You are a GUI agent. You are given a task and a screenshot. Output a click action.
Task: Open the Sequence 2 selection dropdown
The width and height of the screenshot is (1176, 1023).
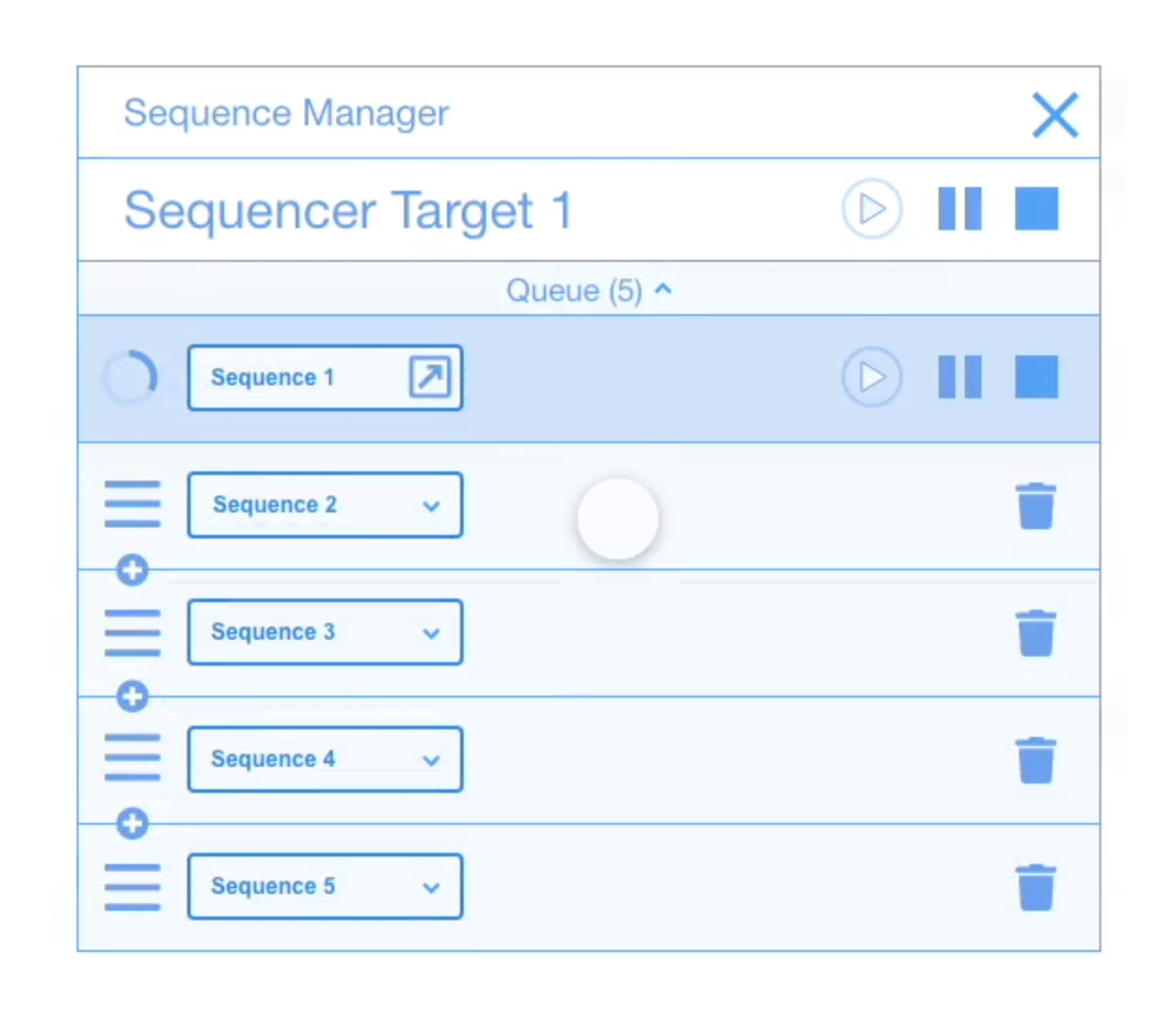click(x=431, y=506)
